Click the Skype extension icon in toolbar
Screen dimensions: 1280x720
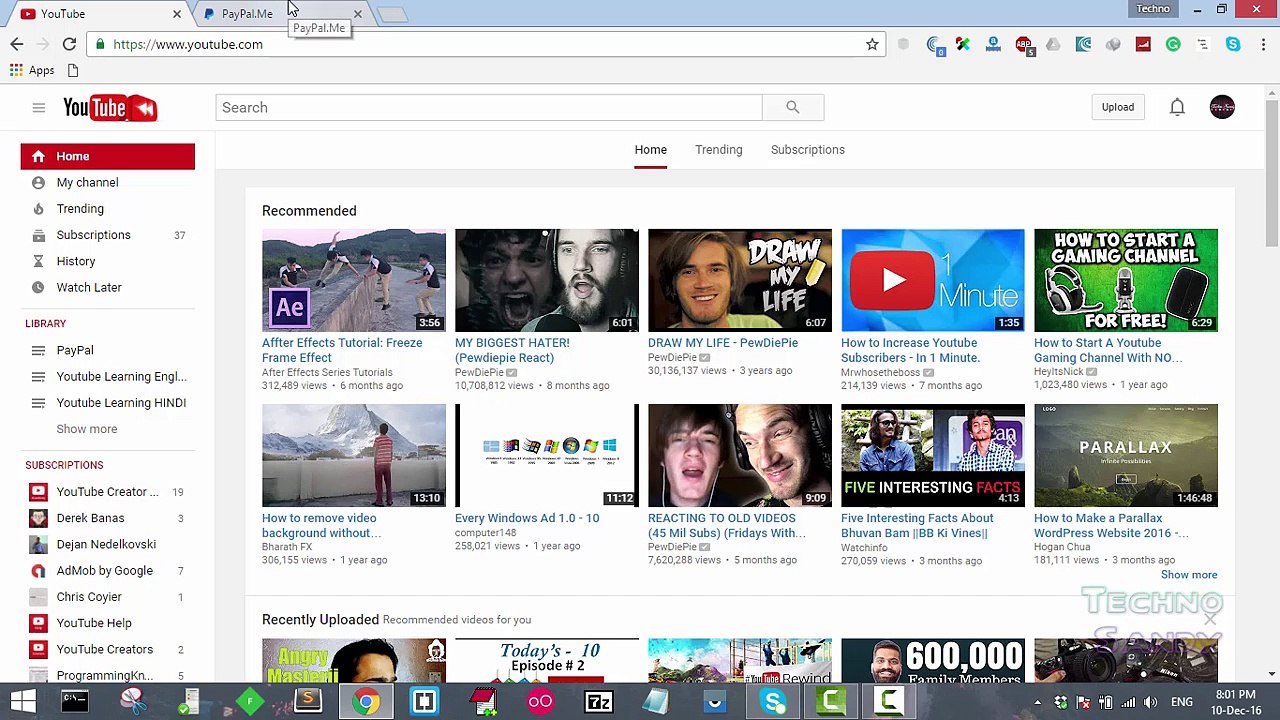point(1233,44)
